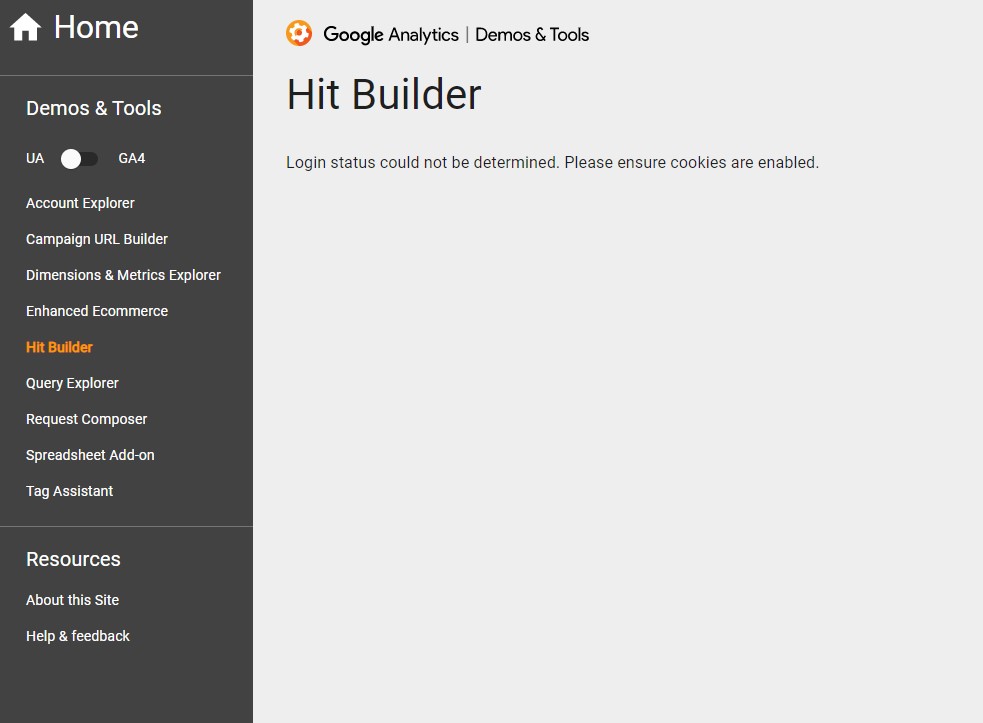Select Hit Builder in the sidebar
The width and height of the screenshot is (983, 723).
pos(59,347)
